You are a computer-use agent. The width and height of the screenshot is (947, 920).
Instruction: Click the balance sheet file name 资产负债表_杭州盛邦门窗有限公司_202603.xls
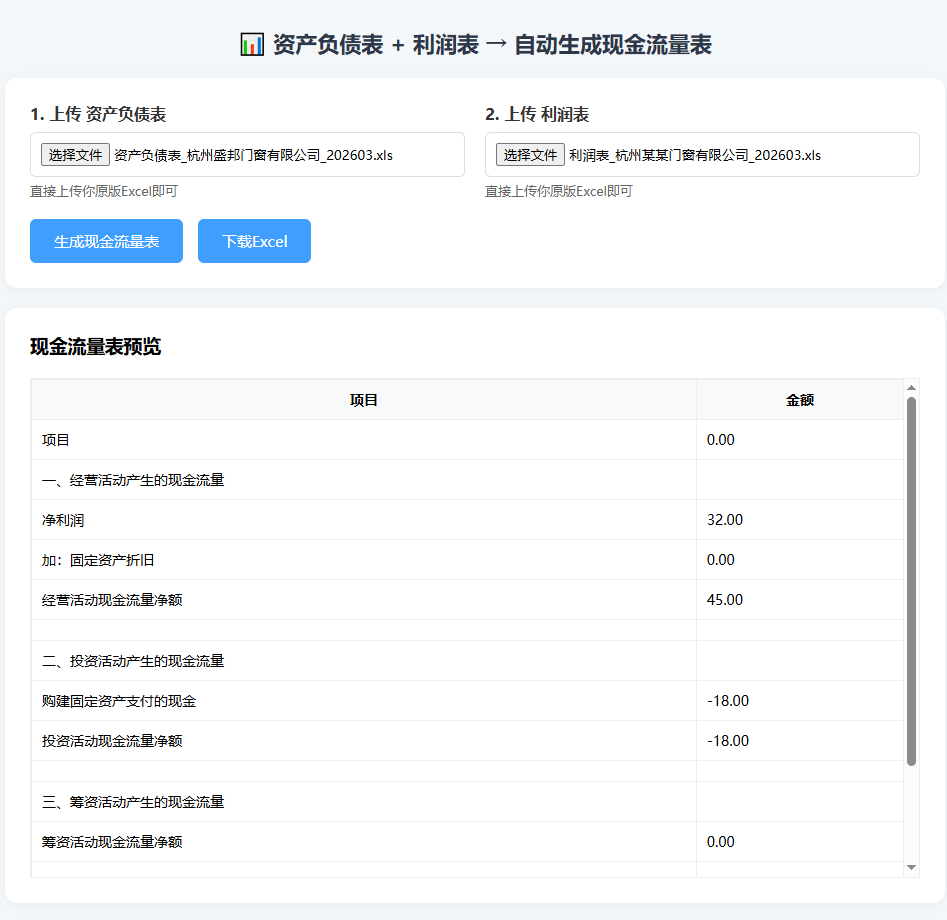(253, 155)
